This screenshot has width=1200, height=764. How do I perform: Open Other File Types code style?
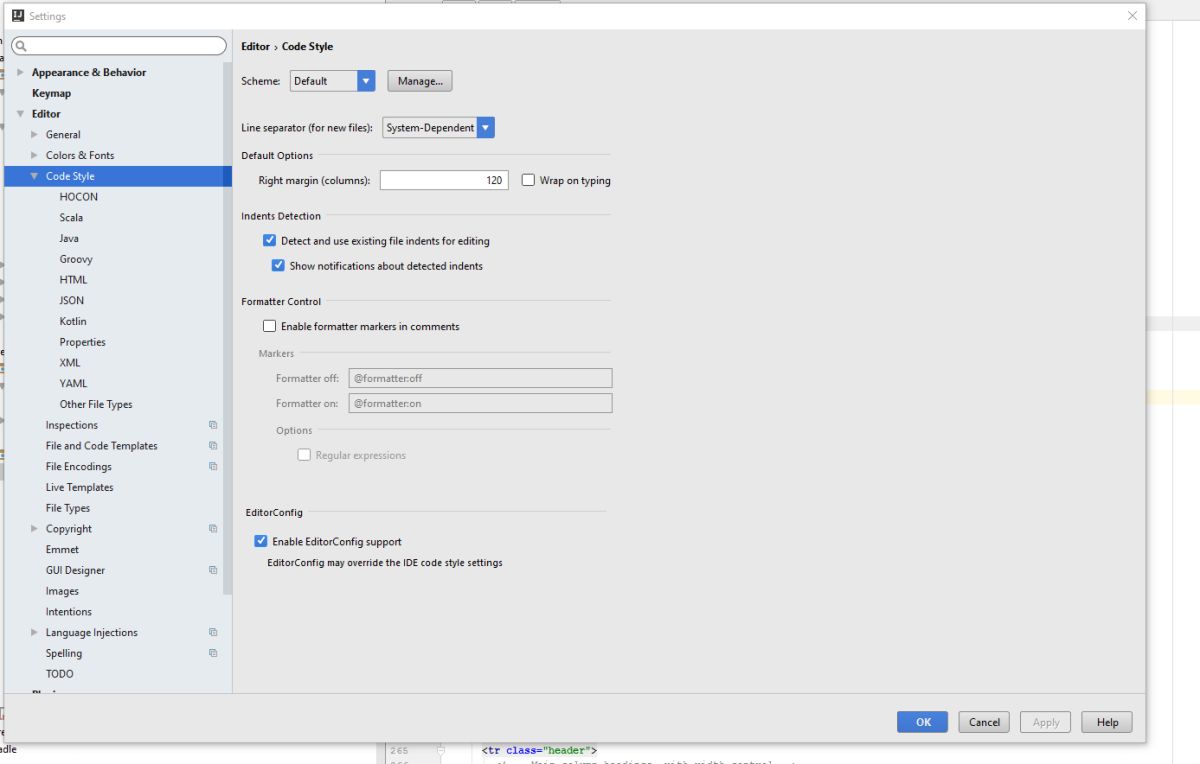coord(96,404)
